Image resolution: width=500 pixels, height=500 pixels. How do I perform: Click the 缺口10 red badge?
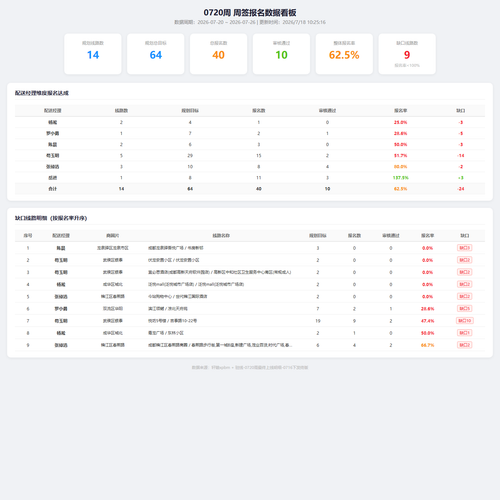465,321
